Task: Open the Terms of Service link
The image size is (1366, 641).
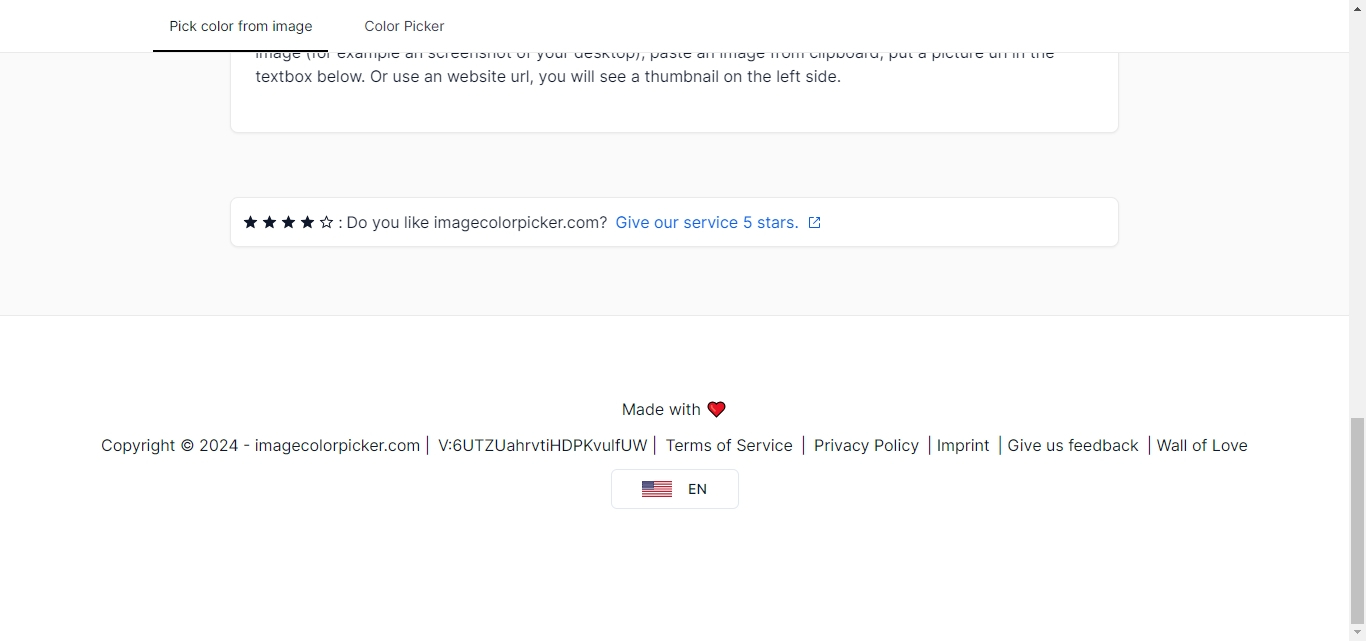Action: click(x=729, y=445)
